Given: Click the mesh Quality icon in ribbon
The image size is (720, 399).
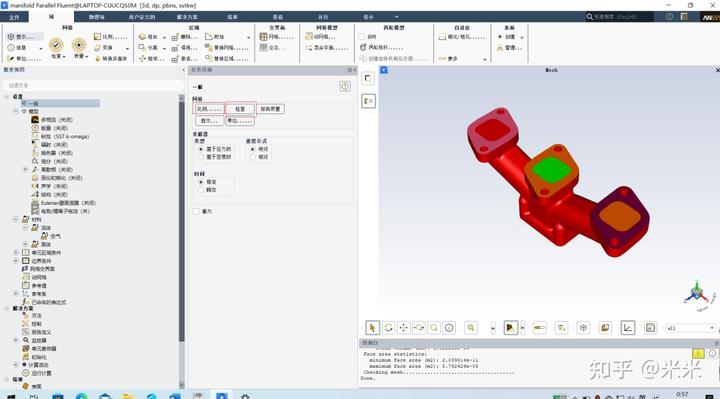Looking at the screenshot, I should [x=79, y=45].
